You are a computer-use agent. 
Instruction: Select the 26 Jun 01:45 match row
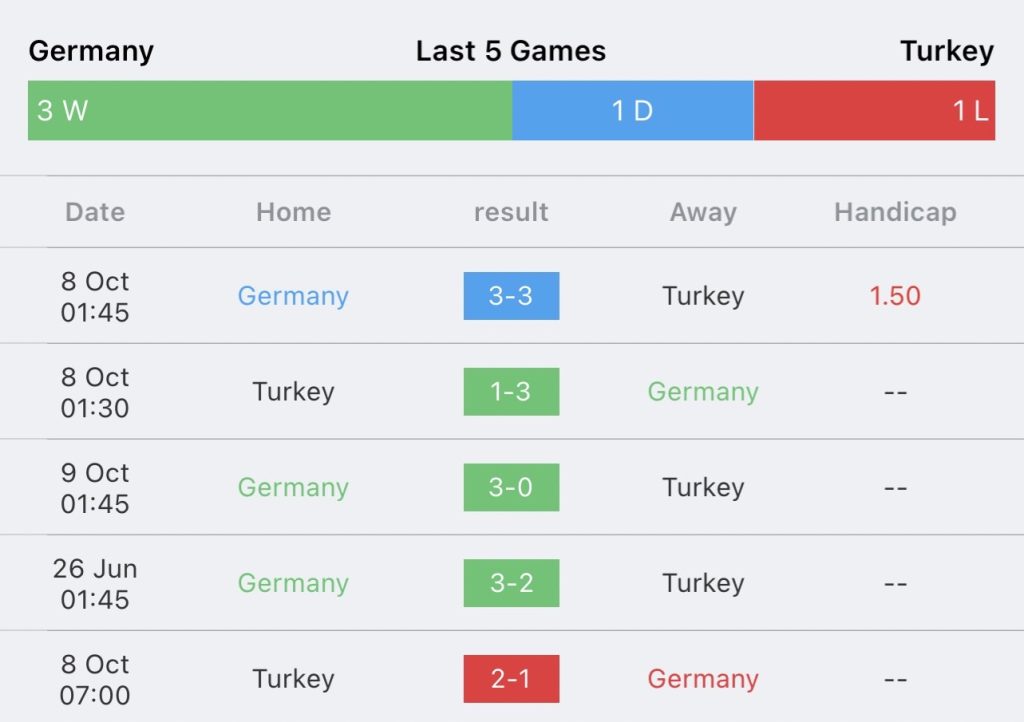pos(512,583)
